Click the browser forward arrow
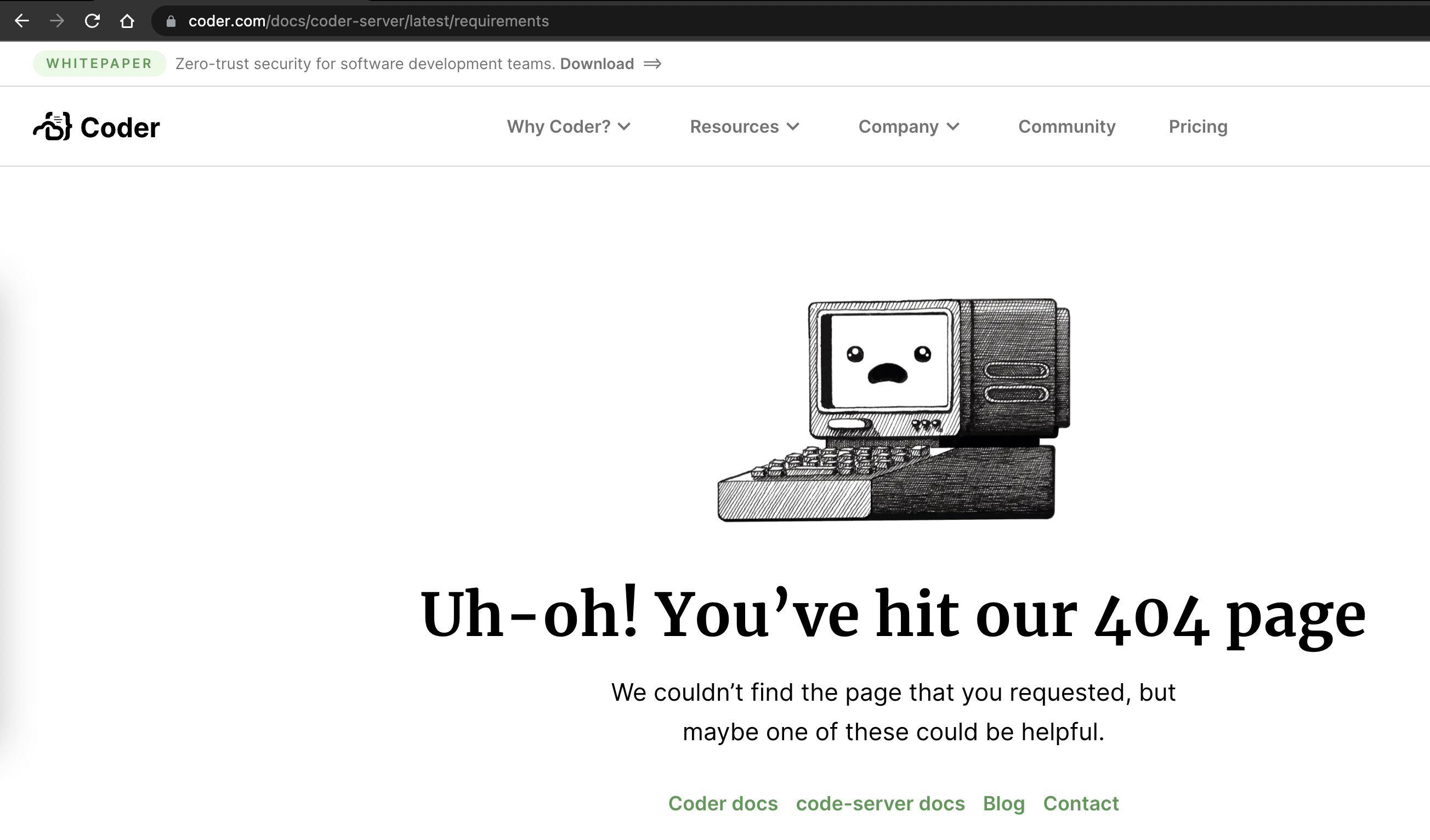The image size is (1430, 840). 56,21
